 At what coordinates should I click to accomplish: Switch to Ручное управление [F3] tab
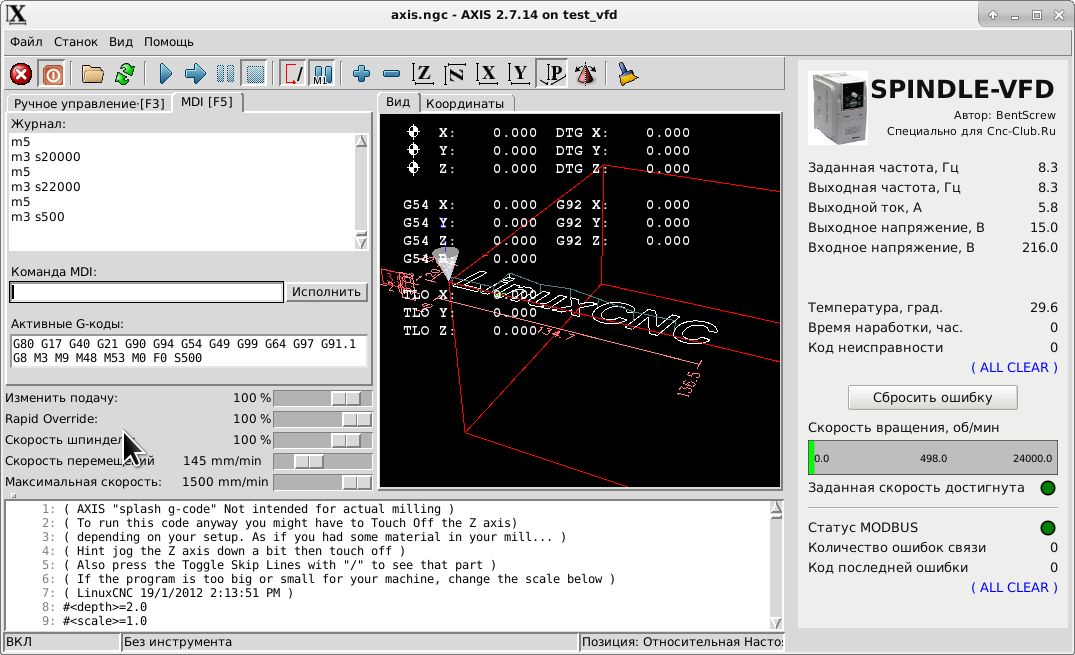tap(88, 103)
